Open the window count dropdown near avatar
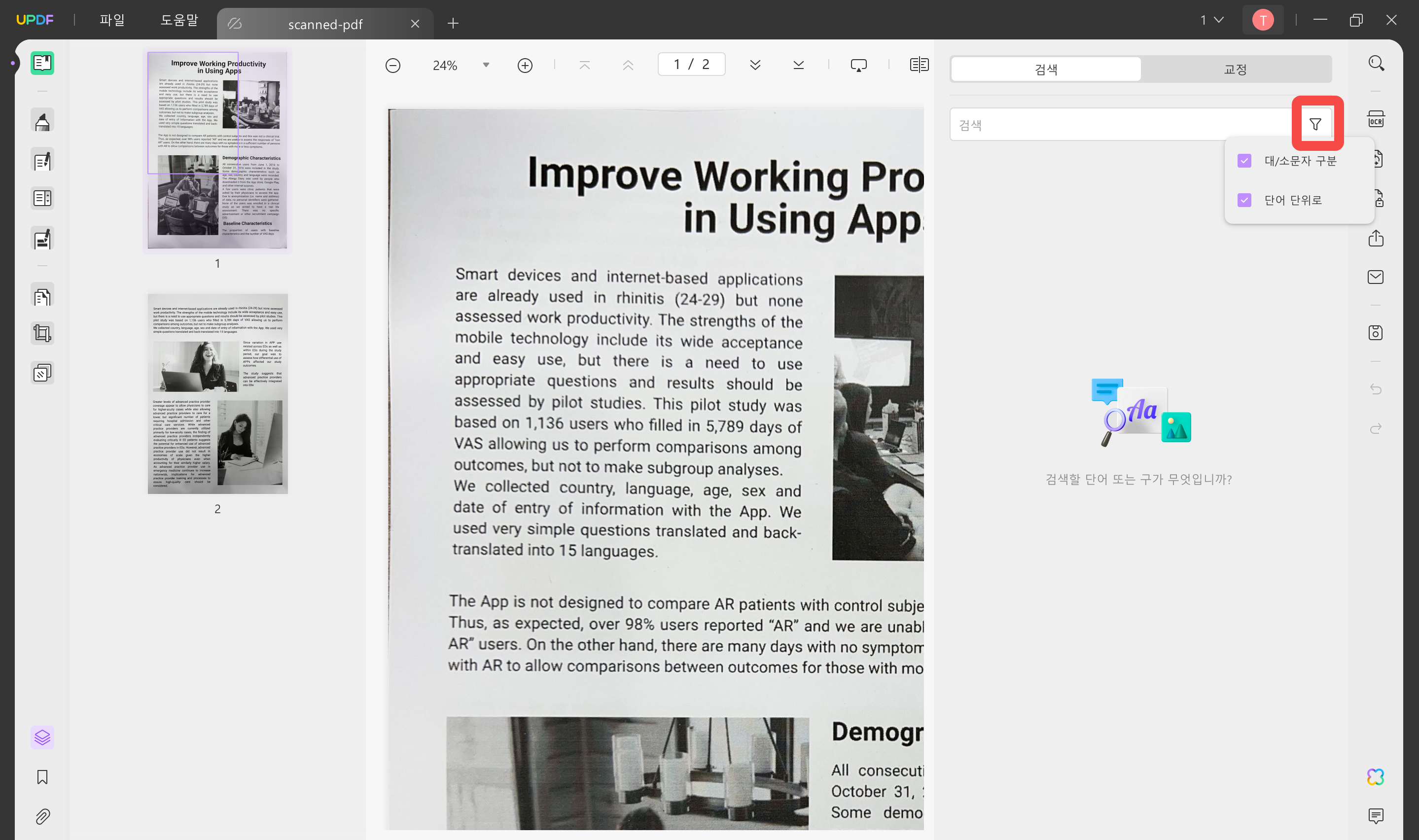This screenshot has width=1419, height=840. click(1211, 20)
